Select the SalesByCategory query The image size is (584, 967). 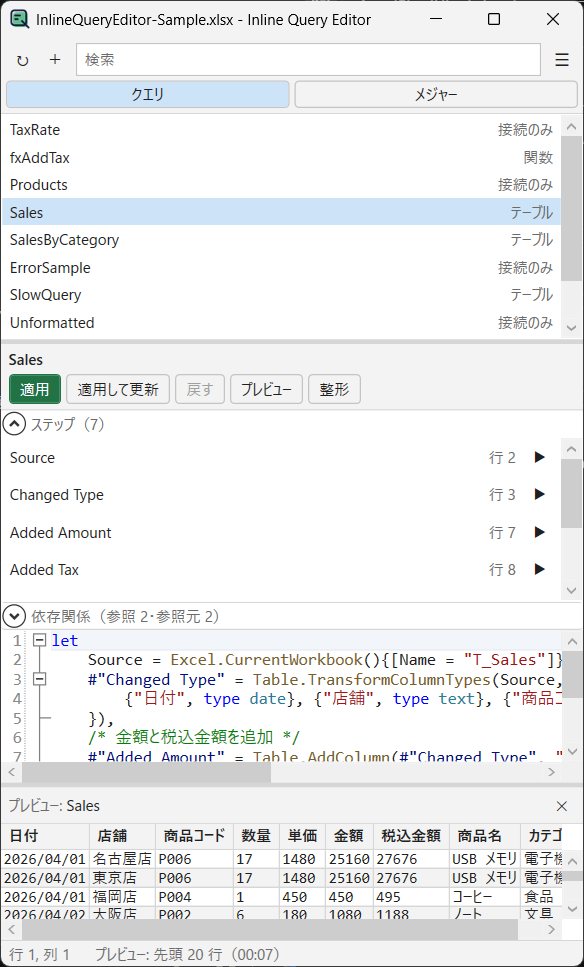coord(281,240)
